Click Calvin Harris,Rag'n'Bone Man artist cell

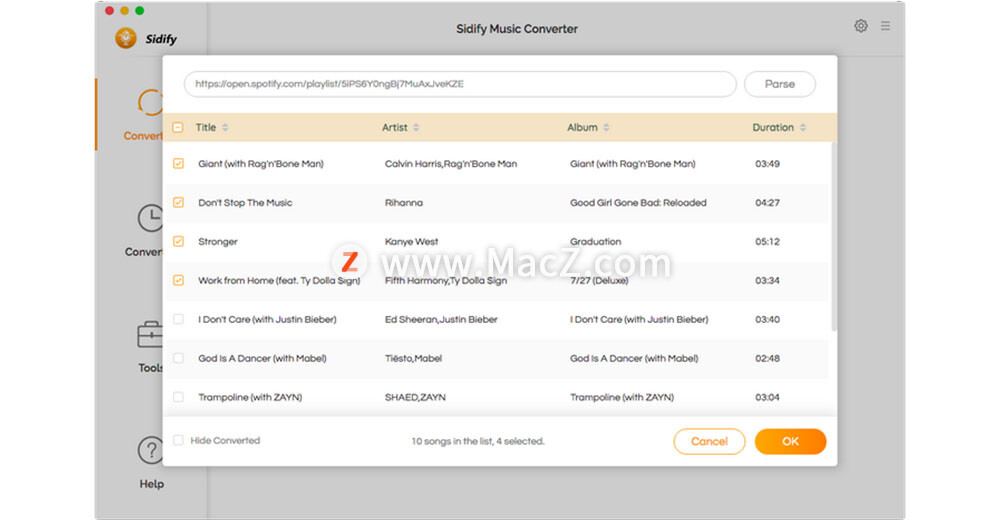click(x=451, y=164)
